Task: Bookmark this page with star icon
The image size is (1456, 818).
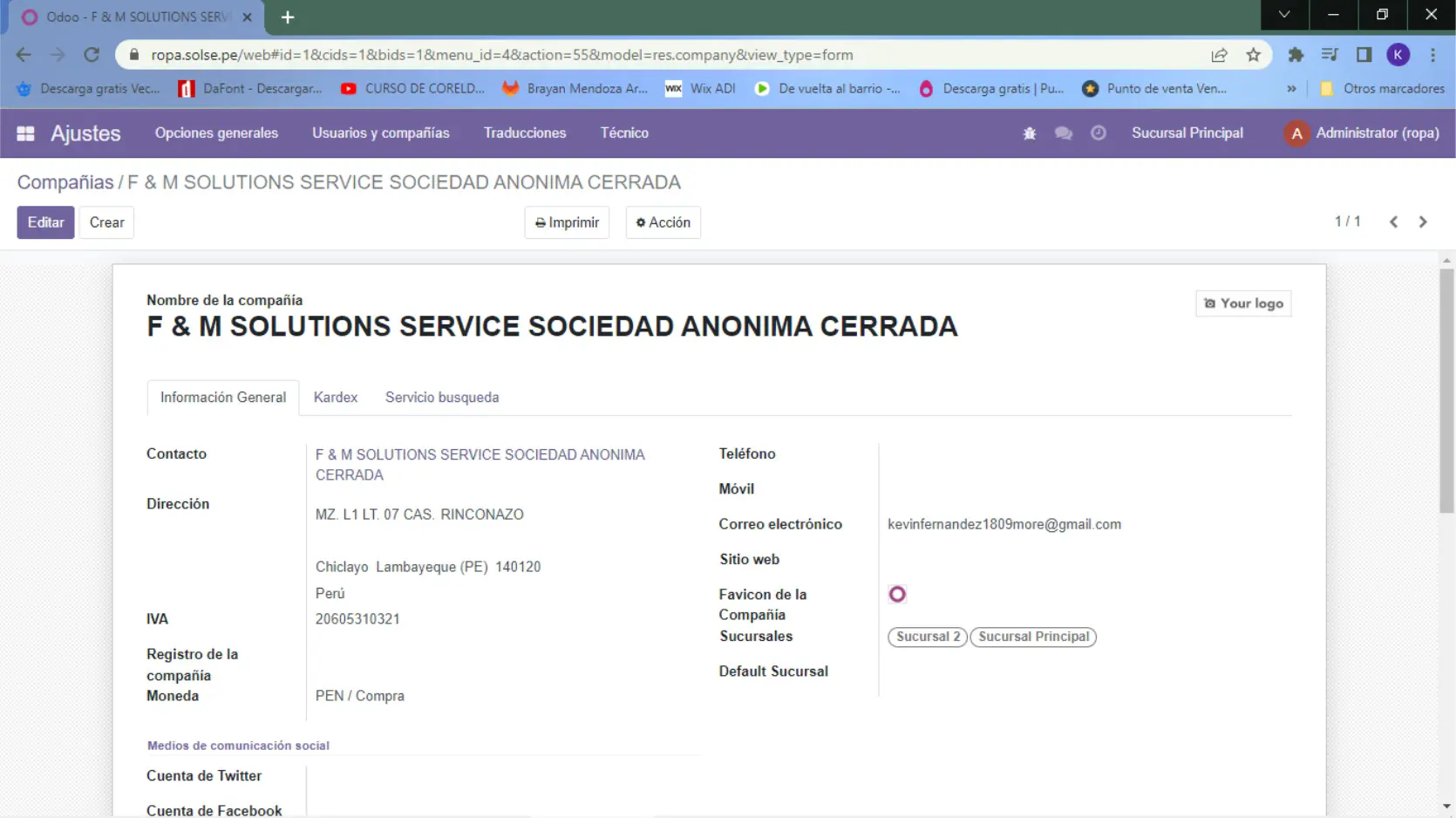Action: [1253, 55]
